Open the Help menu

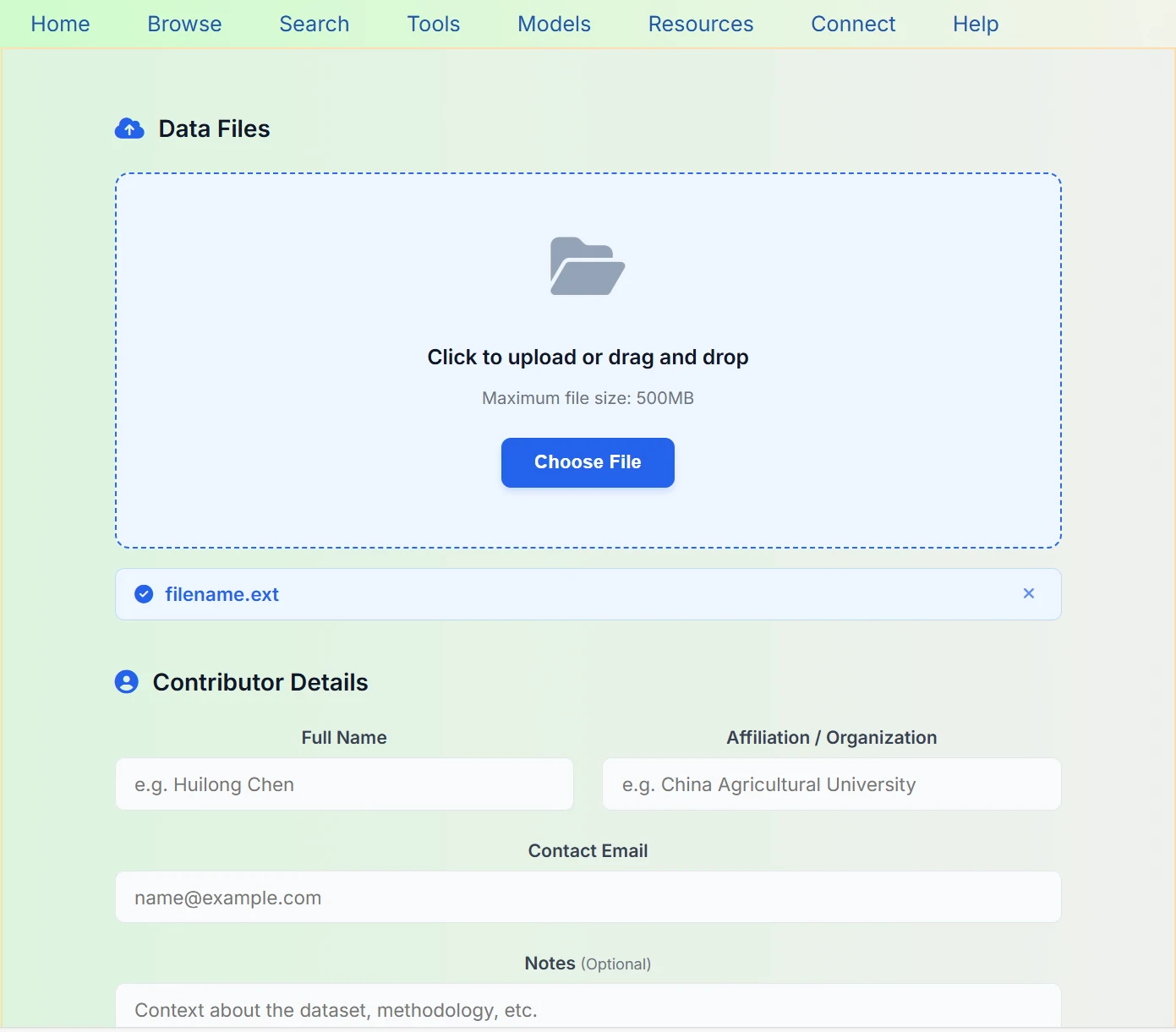(975, 25)
